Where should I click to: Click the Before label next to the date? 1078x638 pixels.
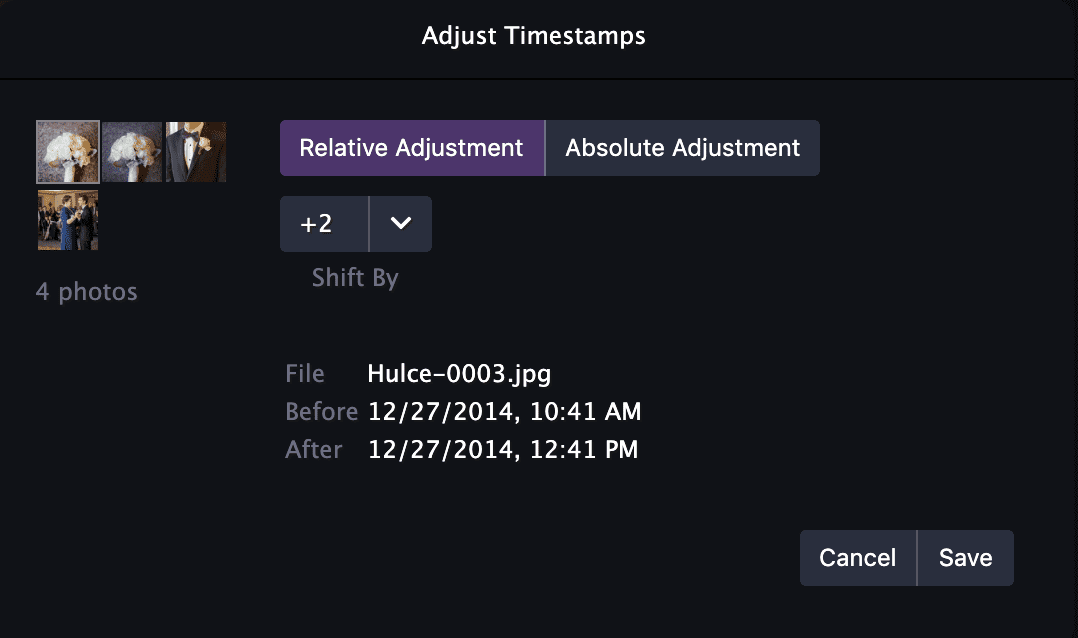click(x=322, y=411)
